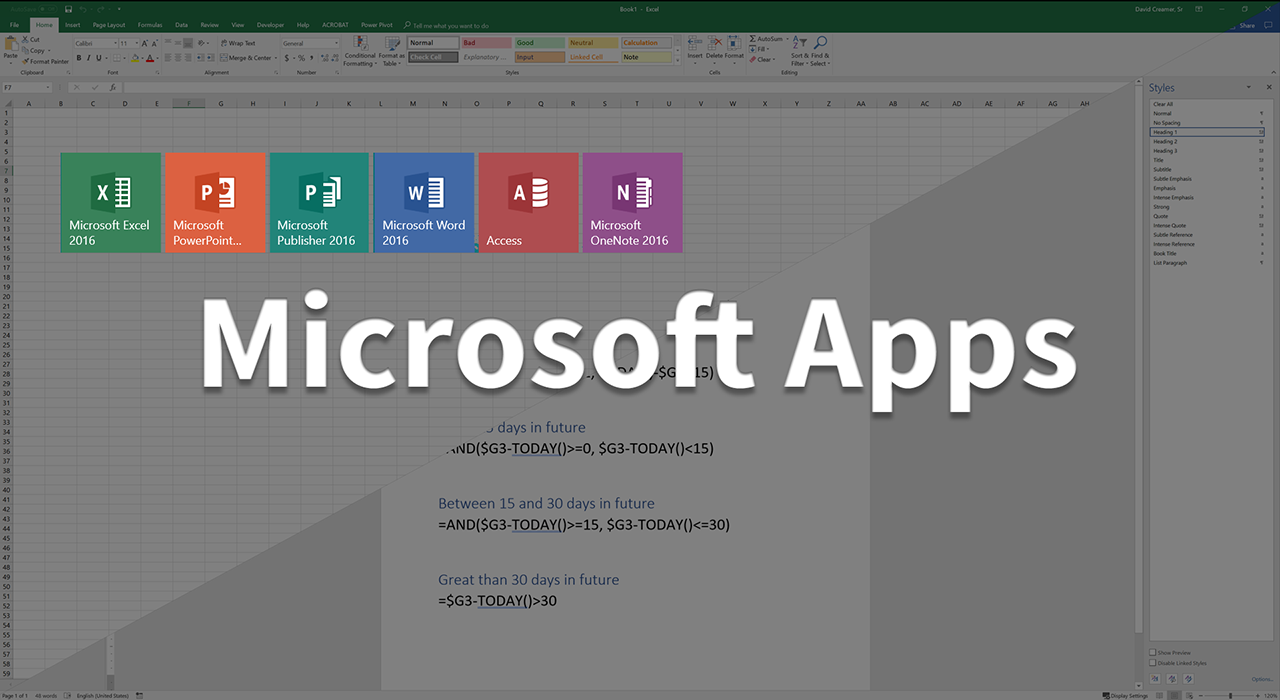
Task: Open the Calibri font name dropdown
Action: (115, 43)
